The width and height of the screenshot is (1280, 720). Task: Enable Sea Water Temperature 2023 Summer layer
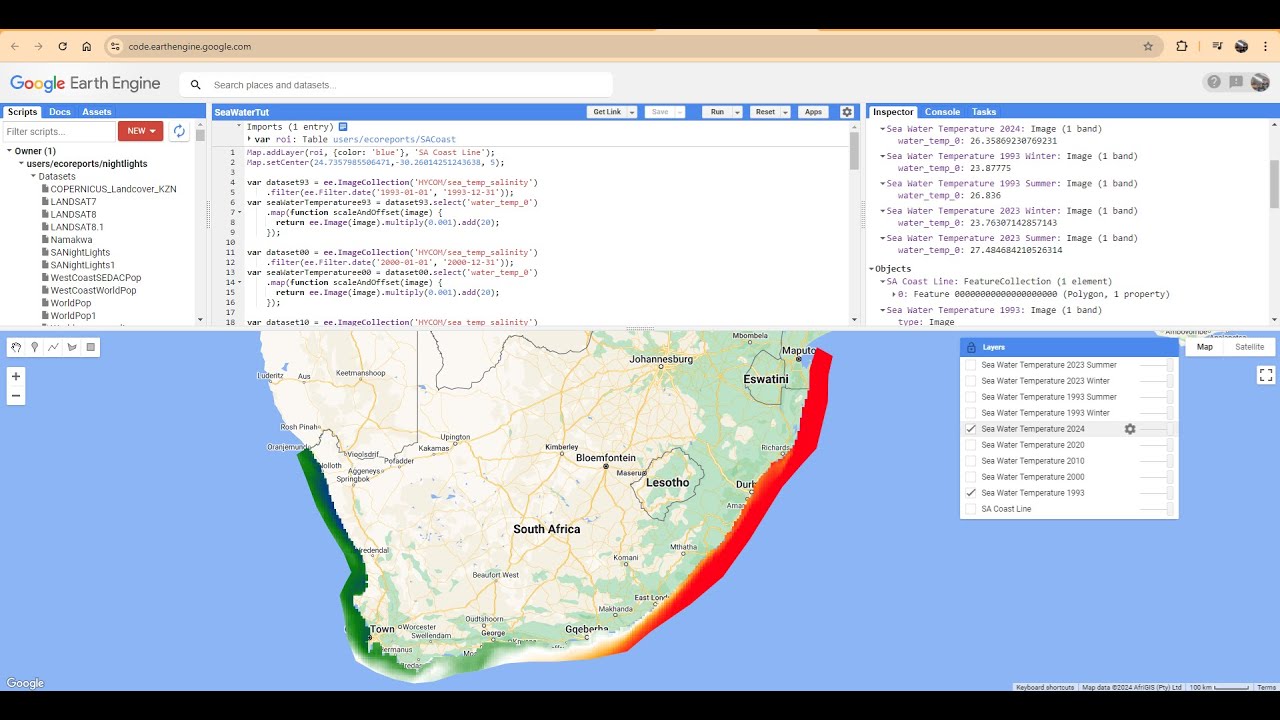[x=970, y=365]
